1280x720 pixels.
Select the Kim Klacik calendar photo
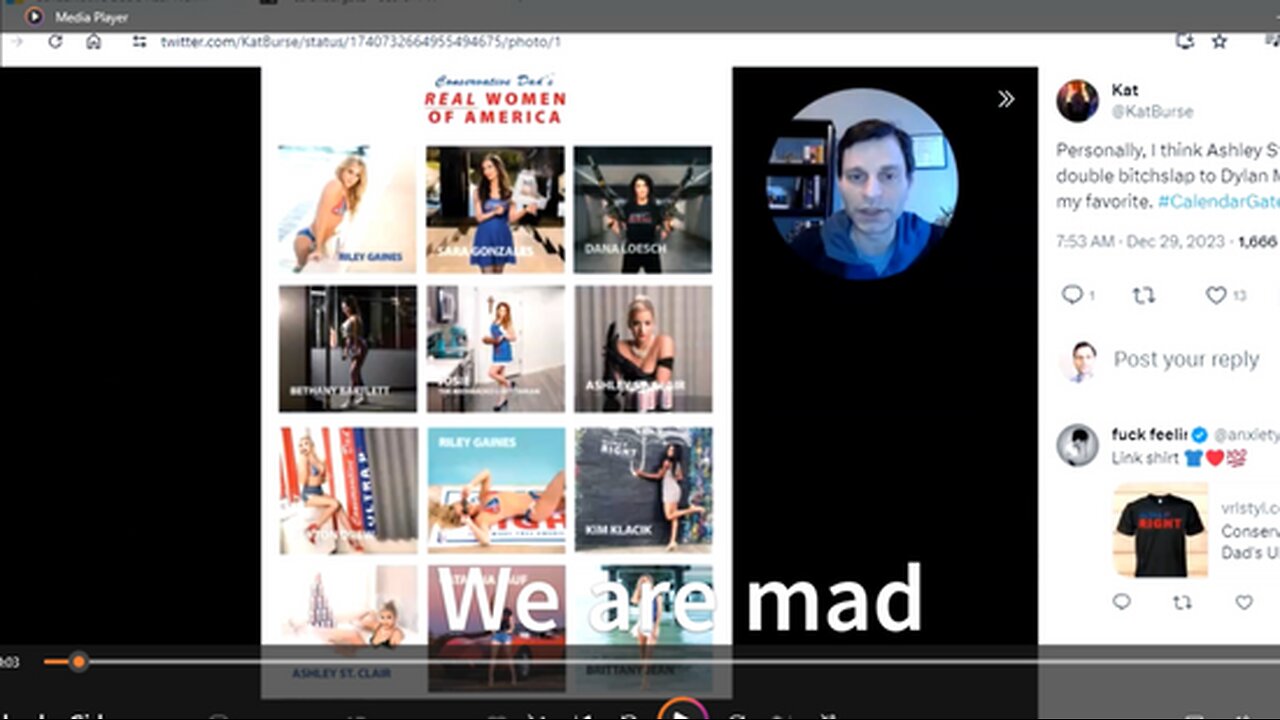(x=644, y=490)
